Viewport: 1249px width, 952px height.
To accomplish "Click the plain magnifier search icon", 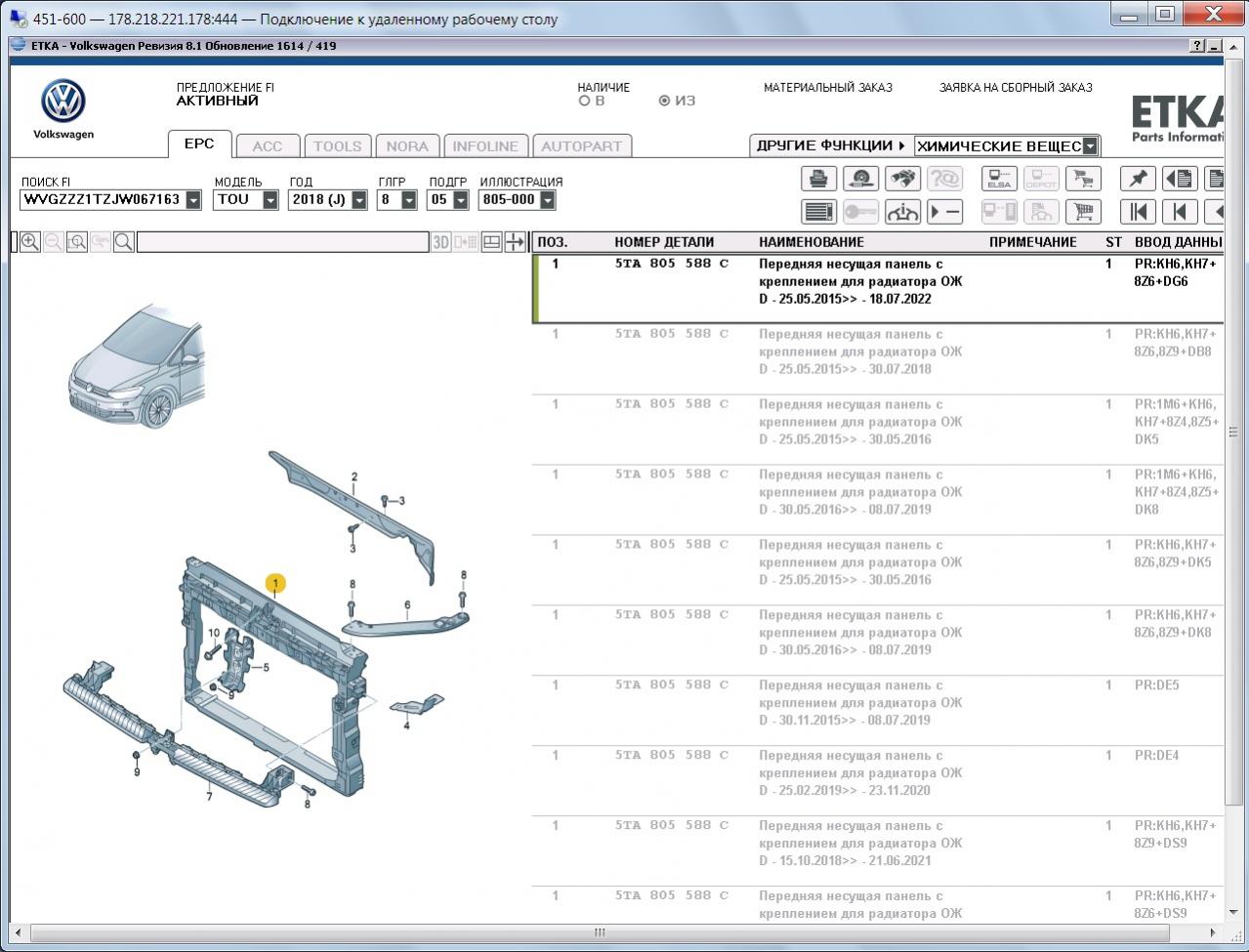I will pos(124,242).
